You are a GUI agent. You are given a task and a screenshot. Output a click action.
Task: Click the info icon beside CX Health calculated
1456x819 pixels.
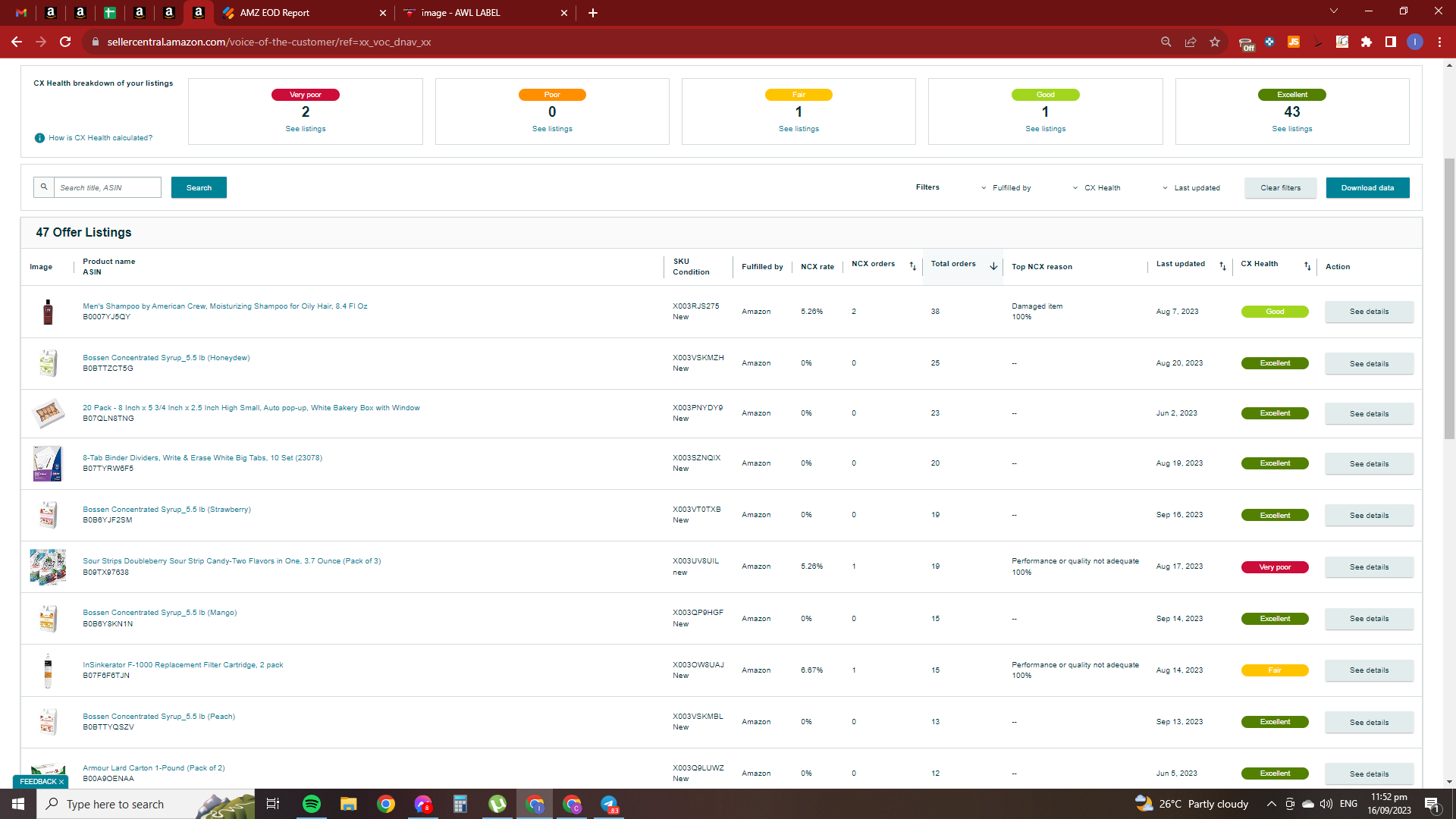39,138
